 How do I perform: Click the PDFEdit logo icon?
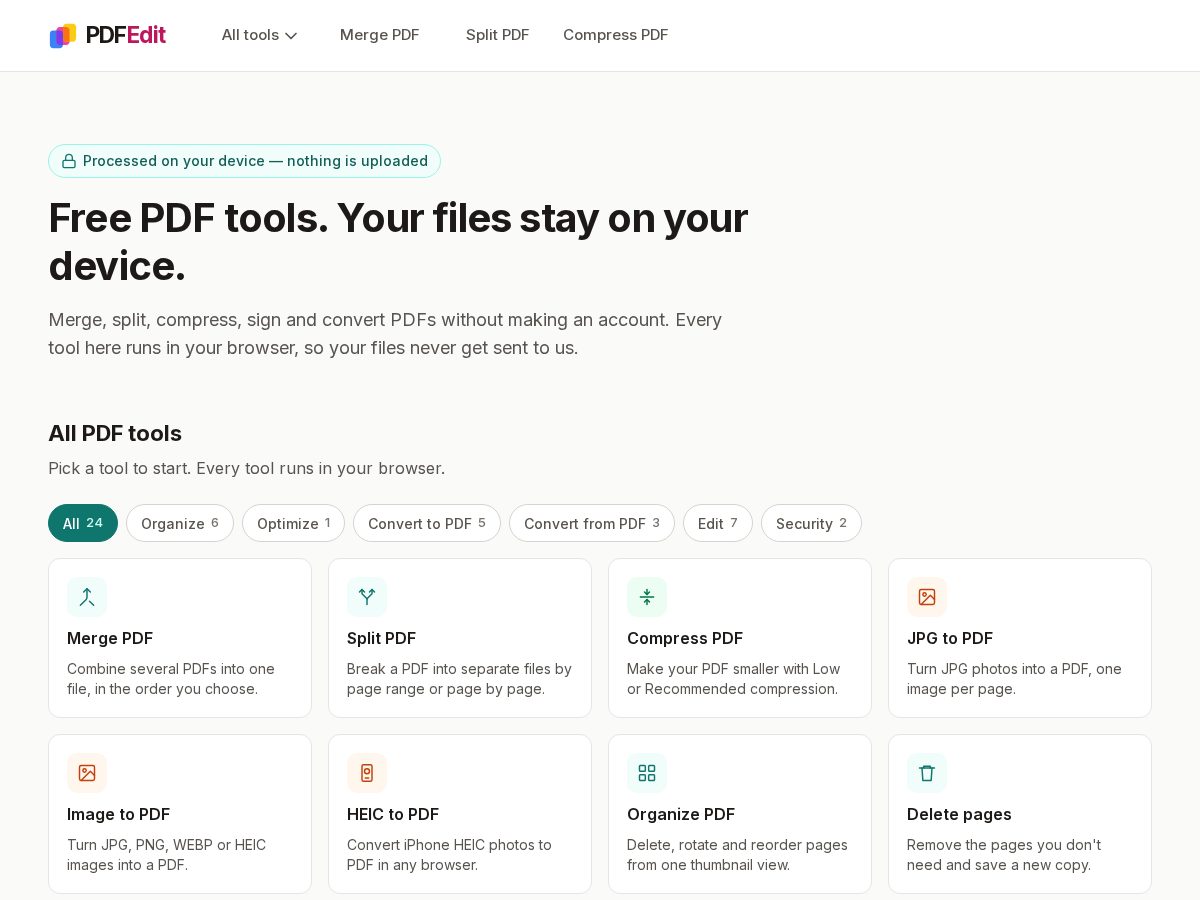[63, 35]
